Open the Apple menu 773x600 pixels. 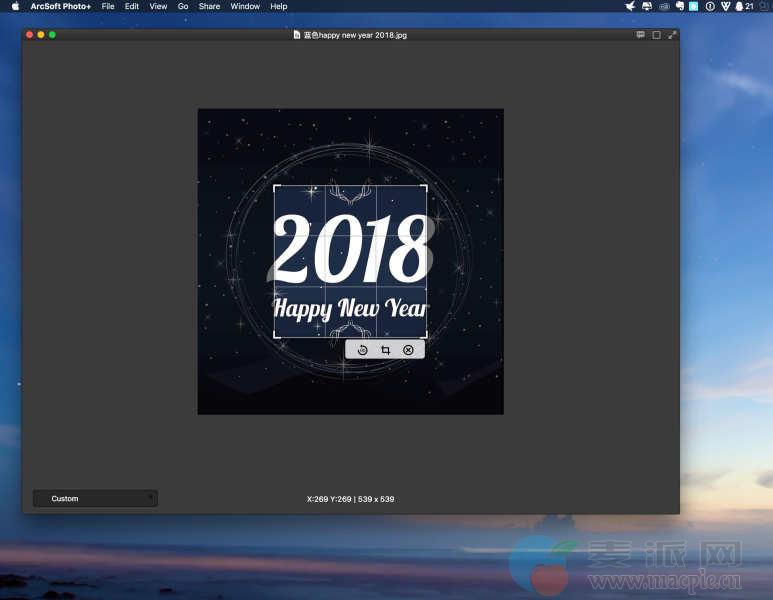(x=15, y=6)
